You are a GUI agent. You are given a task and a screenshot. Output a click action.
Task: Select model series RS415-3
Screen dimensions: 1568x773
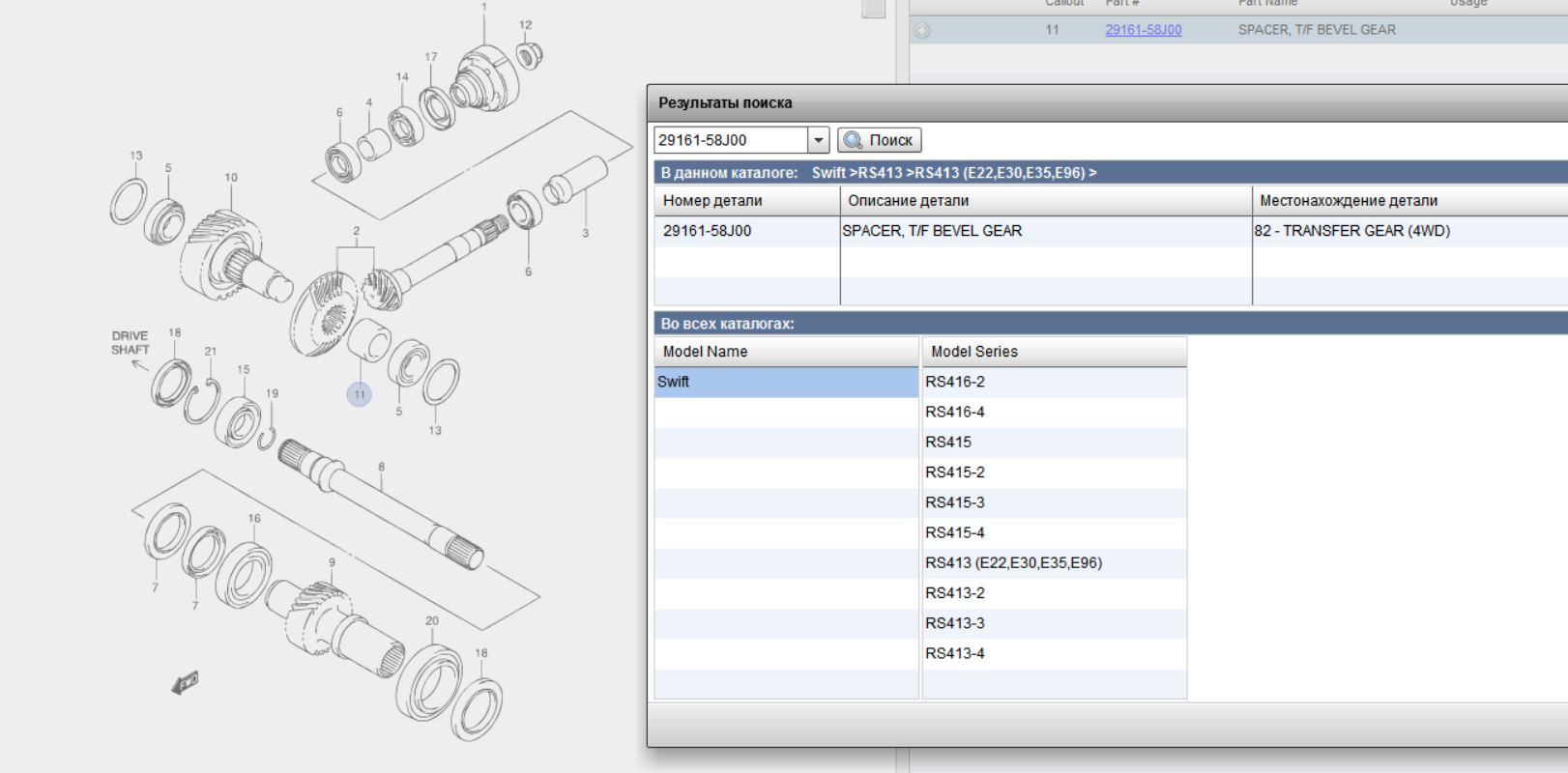(x=1053, y=502)
